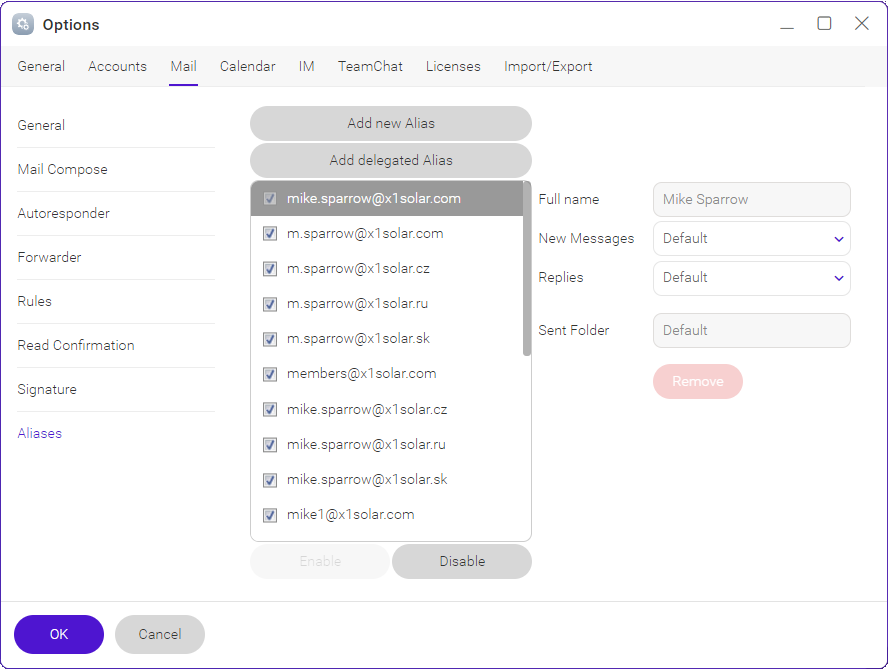Select the members@x1solar.com alias text
This screenshot has width=889, height=669.
362,374
